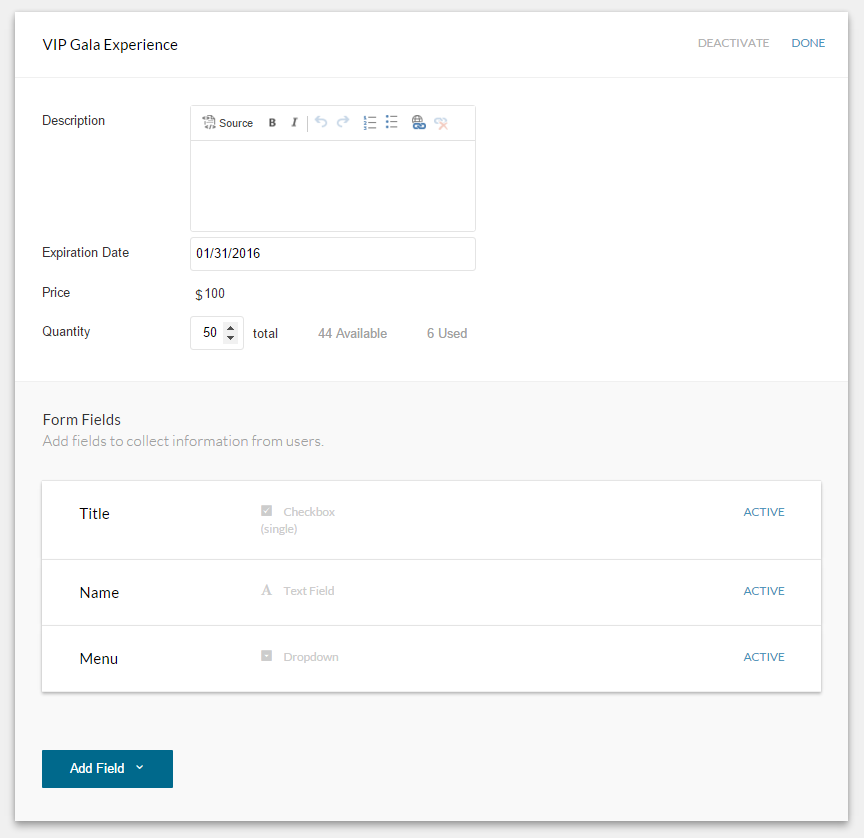This screenshot has height=838, width=864.
Task: Click the Form Fields heading
Action: (82, 420)
